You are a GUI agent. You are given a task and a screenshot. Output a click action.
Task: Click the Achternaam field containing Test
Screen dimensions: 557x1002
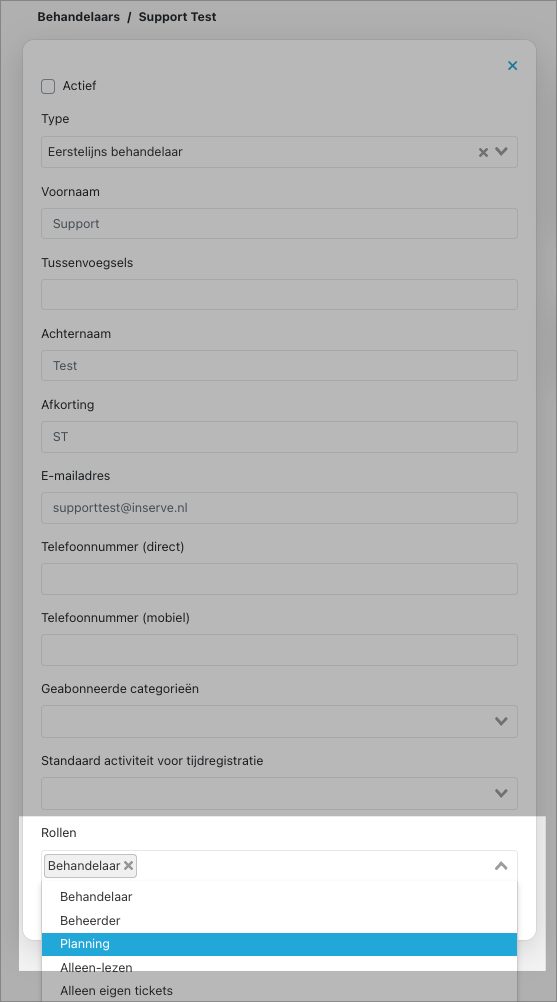pyautogui.click(x=279, y=366)
